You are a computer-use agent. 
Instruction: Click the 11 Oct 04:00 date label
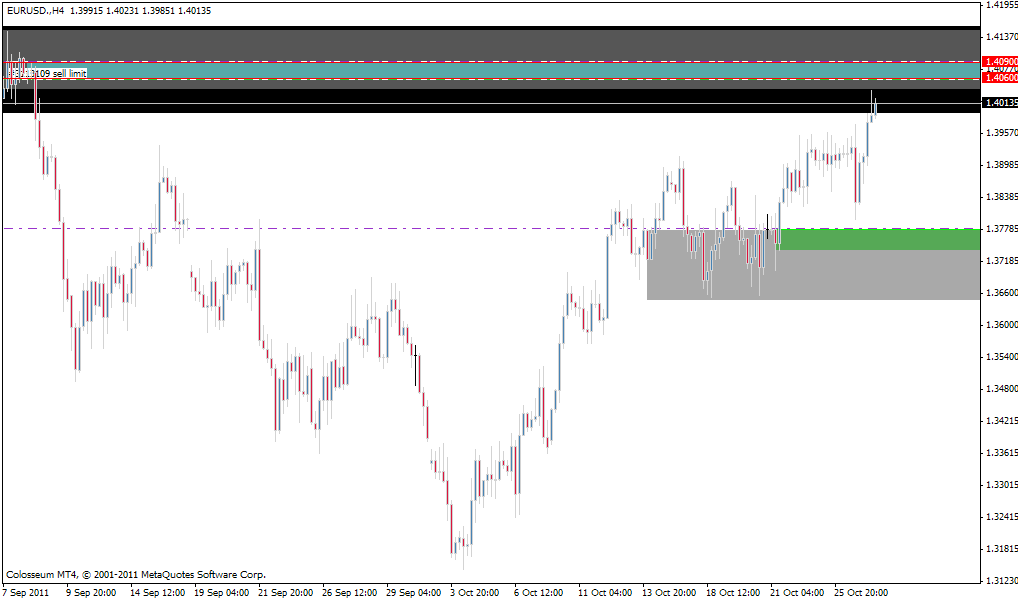pos(605,592)
